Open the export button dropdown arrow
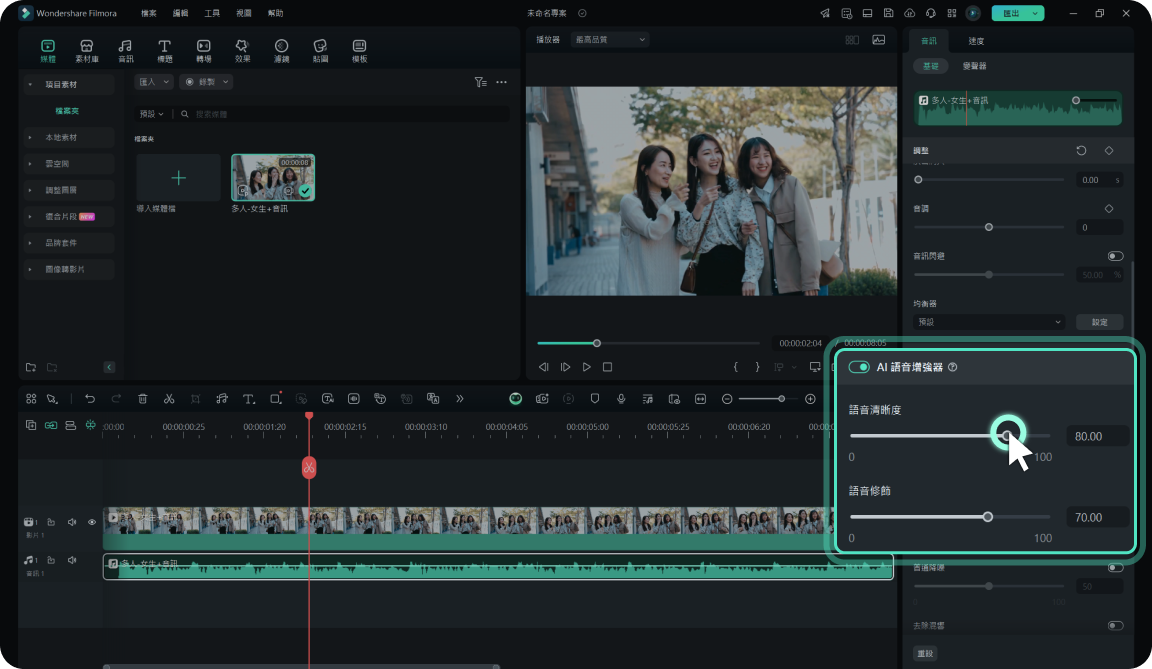Viewport: 1152px width, 669px height. click(x=1035, y=13)
